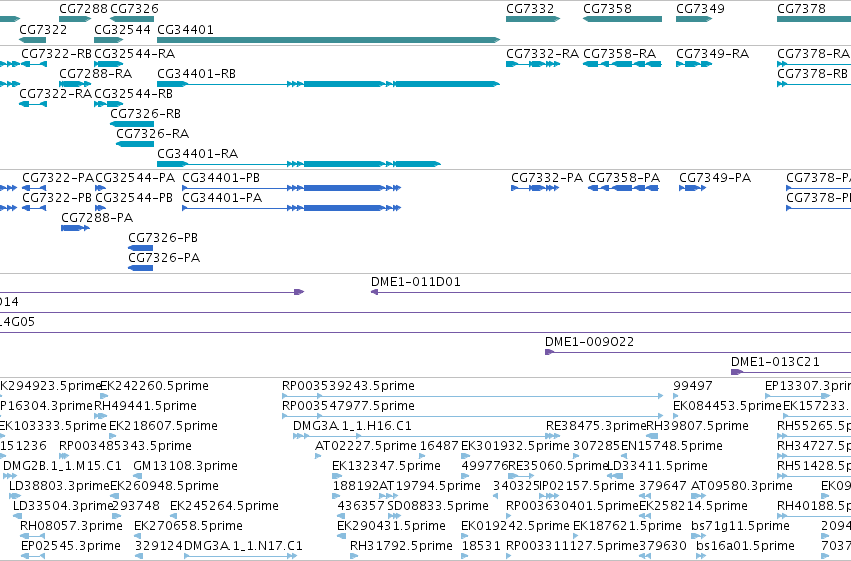Screen dimensions: 851x561
Task: Click the label RE38475.3prime
Action: click(596, 426)
